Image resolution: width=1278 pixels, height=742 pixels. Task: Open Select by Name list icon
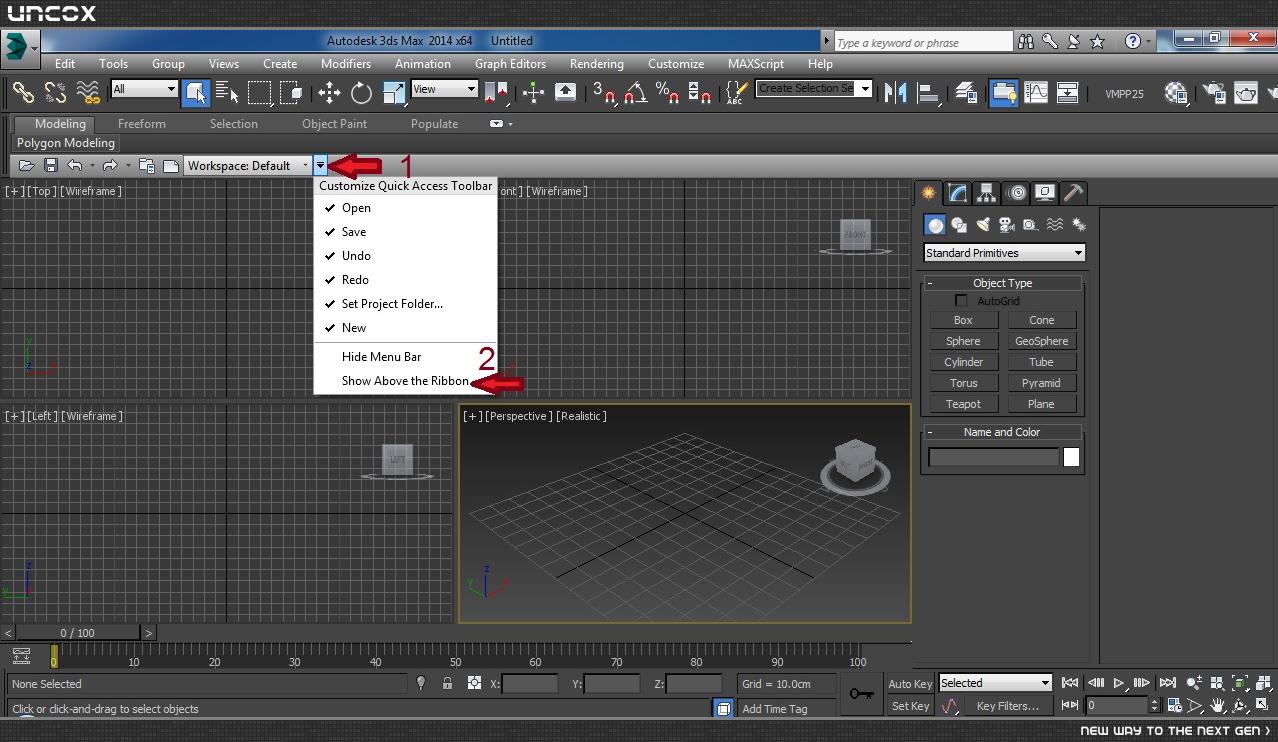tap(227, 92)
